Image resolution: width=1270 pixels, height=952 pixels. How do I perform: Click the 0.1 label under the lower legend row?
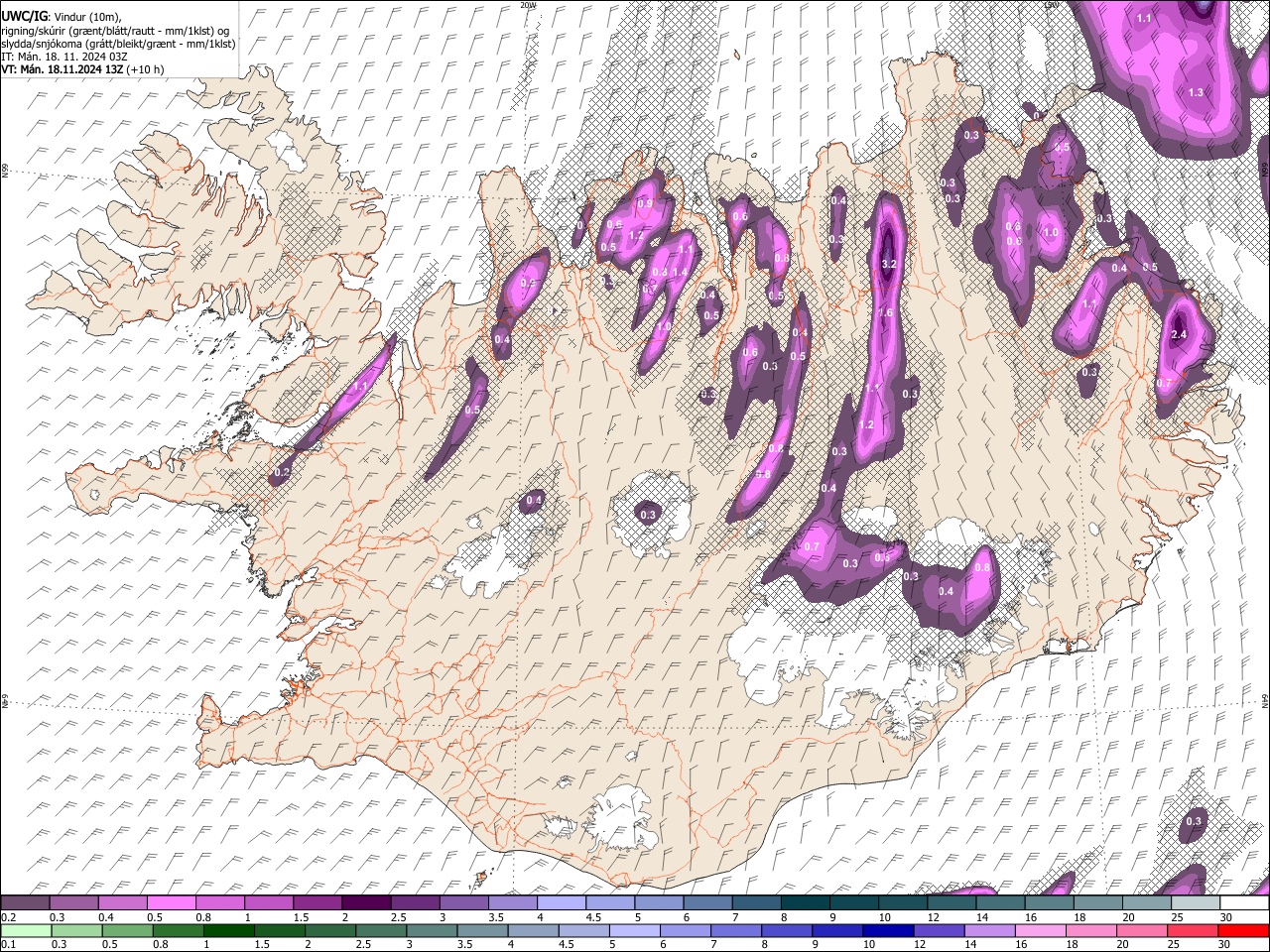[x=9, y=945]
